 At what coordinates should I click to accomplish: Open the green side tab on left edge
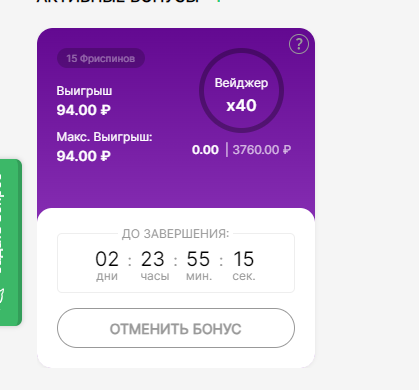10,242
